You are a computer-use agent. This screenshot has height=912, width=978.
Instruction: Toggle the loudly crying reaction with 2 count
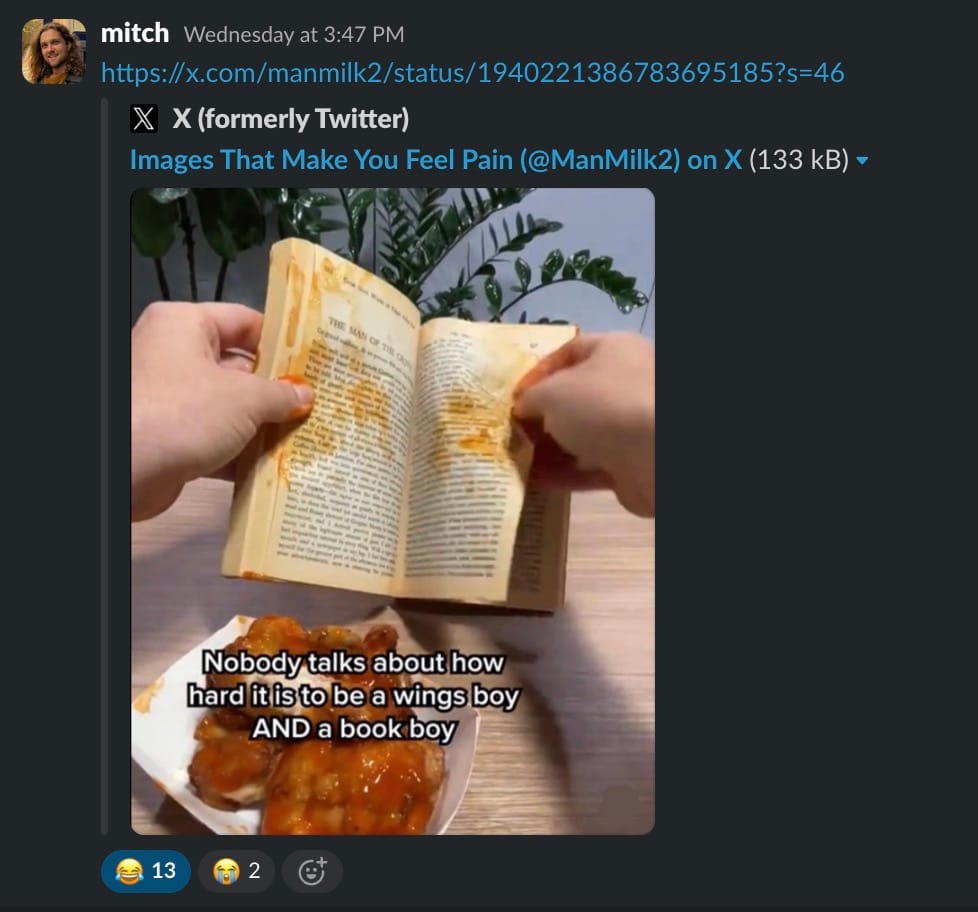(x=236, y=871)
